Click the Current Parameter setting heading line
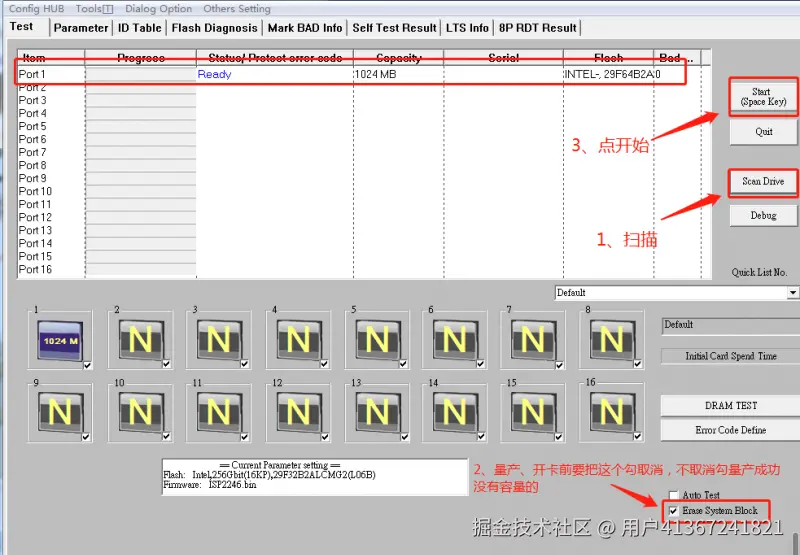This screenshot has width=800, height=555. click(280, 465)
